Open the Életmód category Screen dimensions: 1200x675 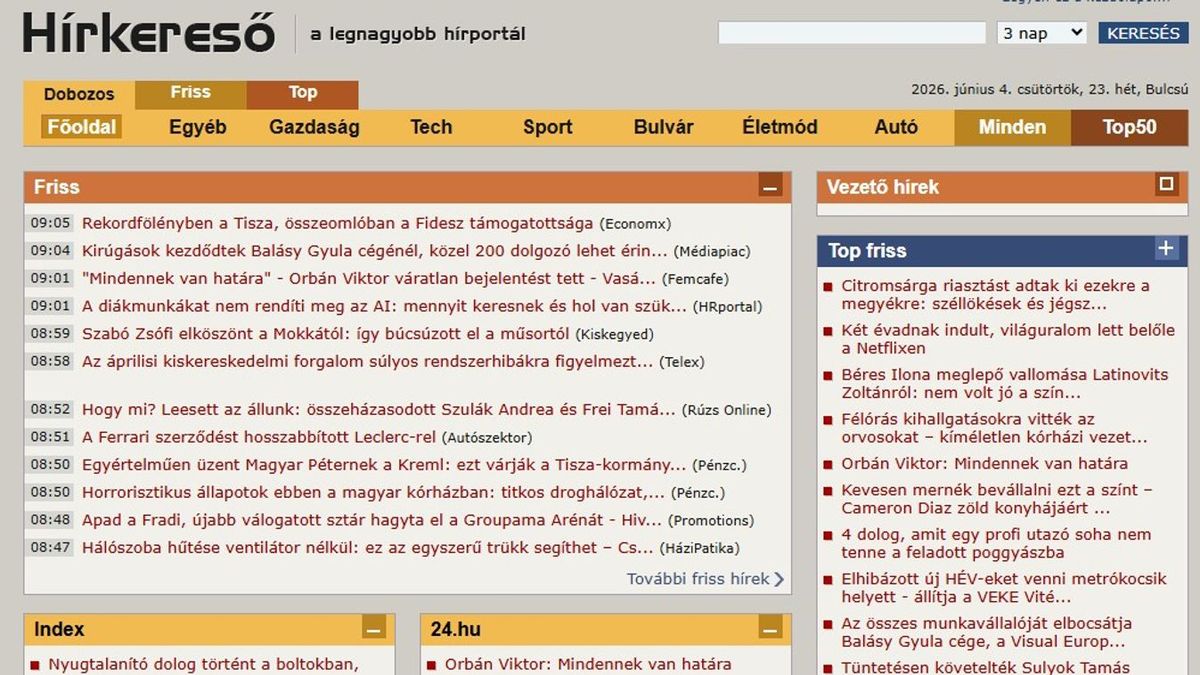coord(780,127)
